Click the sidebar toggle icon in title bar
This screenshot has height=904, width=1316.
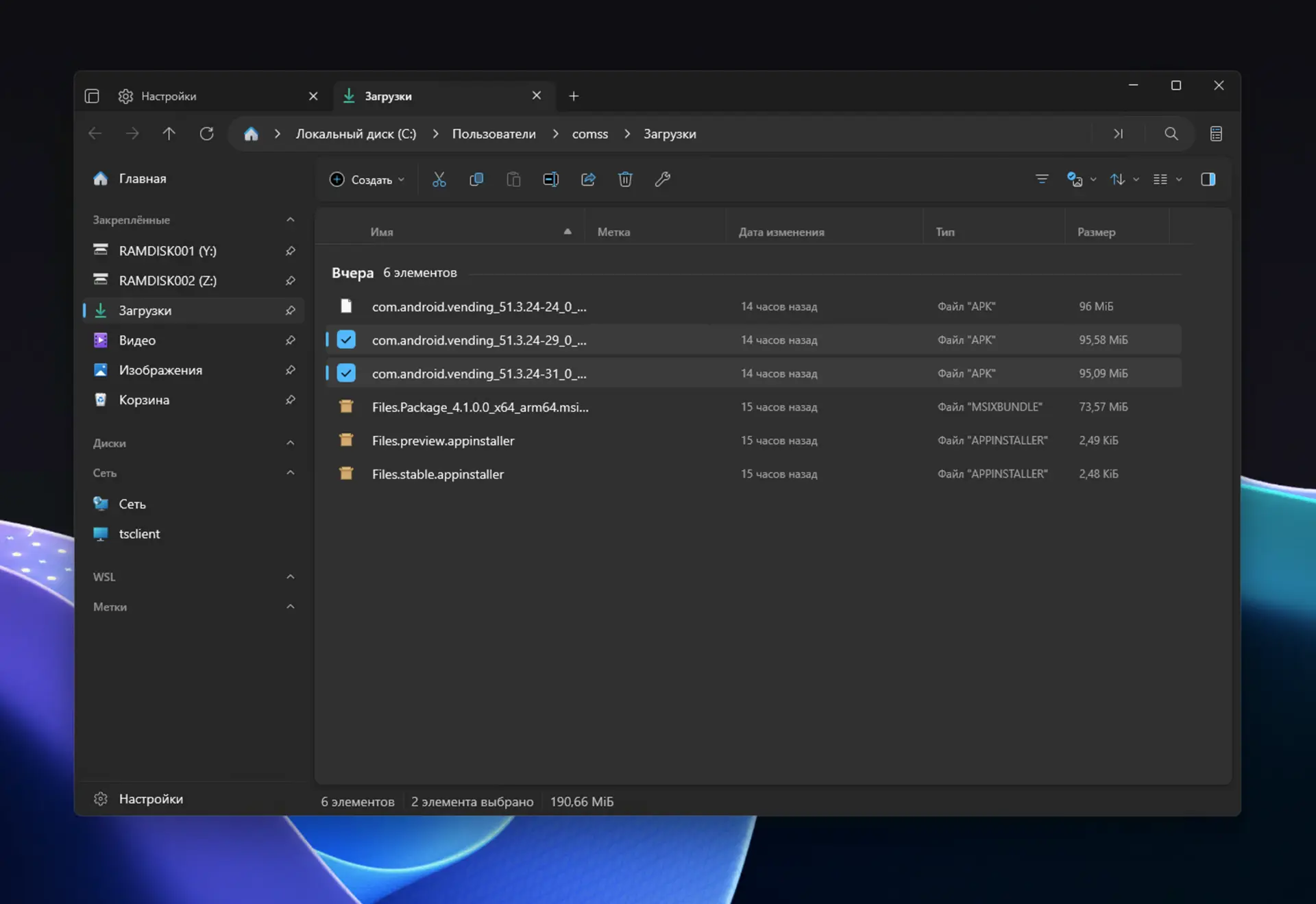pyautogui.click(x=92, y=96)
